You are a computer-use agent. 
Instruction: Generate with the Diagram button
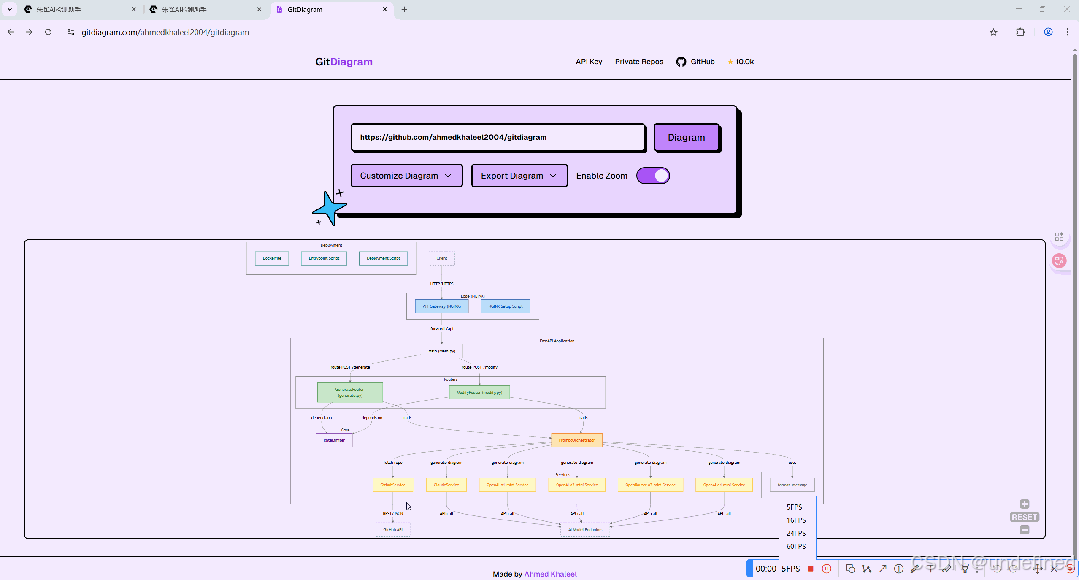tap(686, 137)
